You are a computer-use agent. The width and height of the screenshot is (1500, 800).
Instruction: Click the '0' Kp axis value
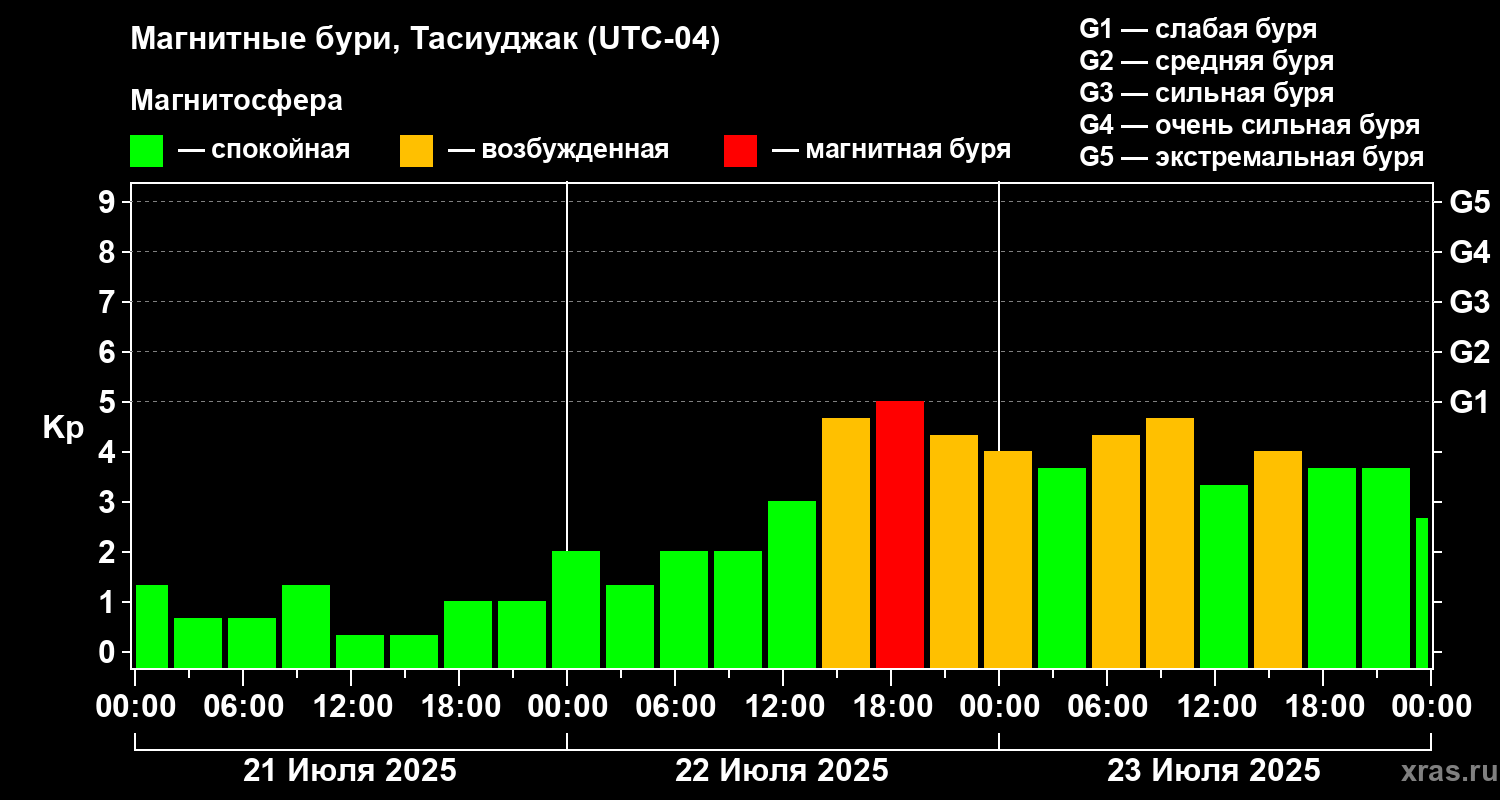pos(109,652)
